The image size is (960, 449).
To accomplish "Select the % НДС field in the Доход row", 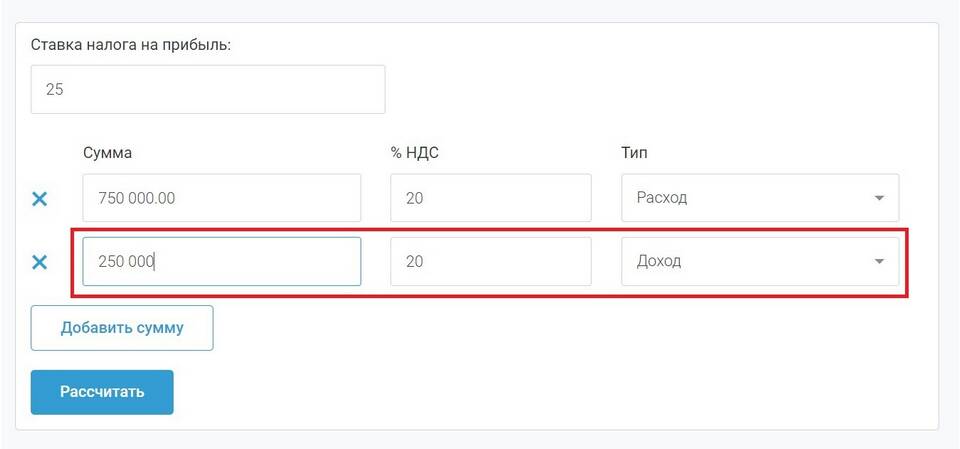I will tap(491, 262).
